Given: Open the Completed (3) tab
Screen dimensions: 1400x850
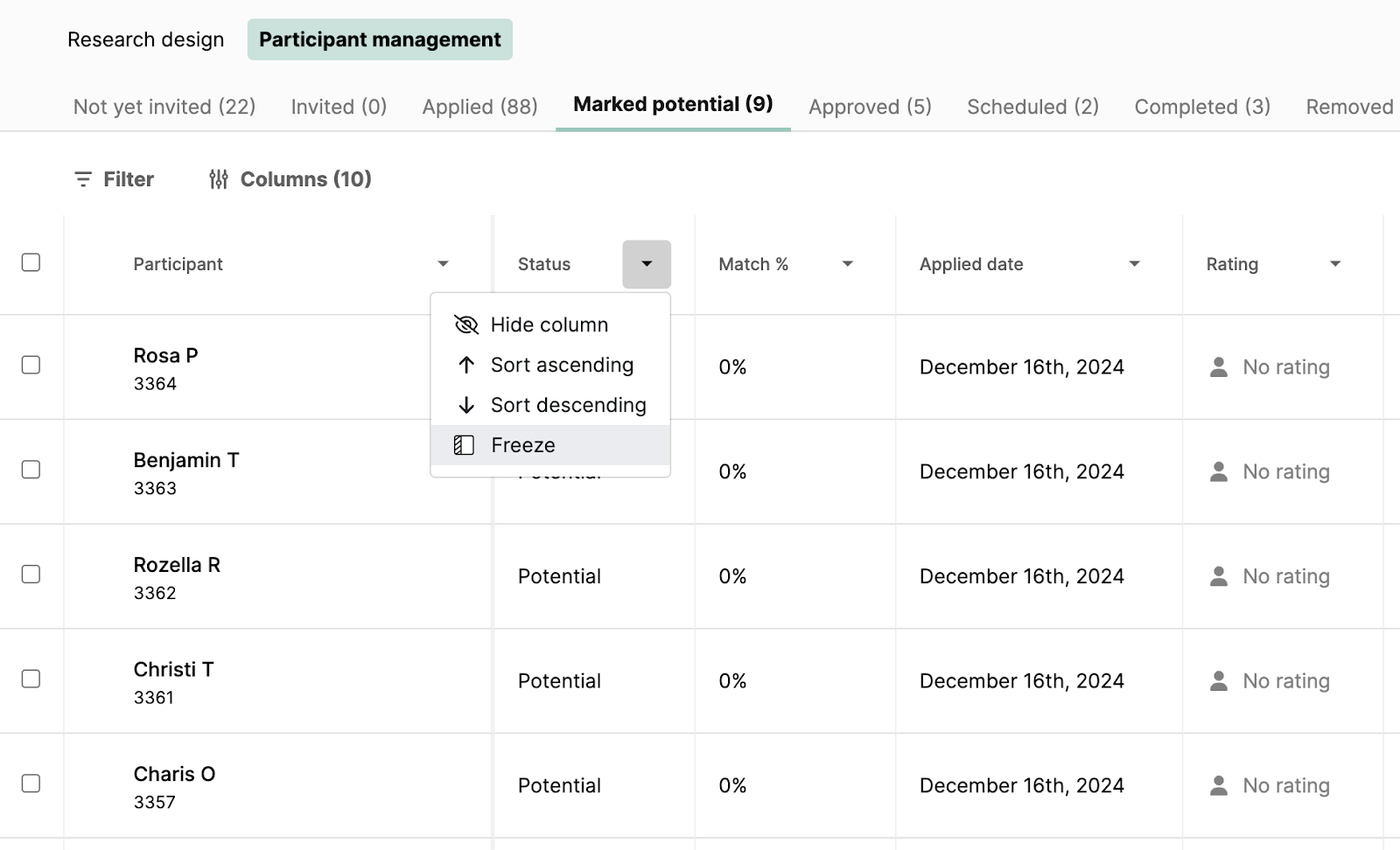Looking at the screenshot, I should click(x=1202, y=107).
